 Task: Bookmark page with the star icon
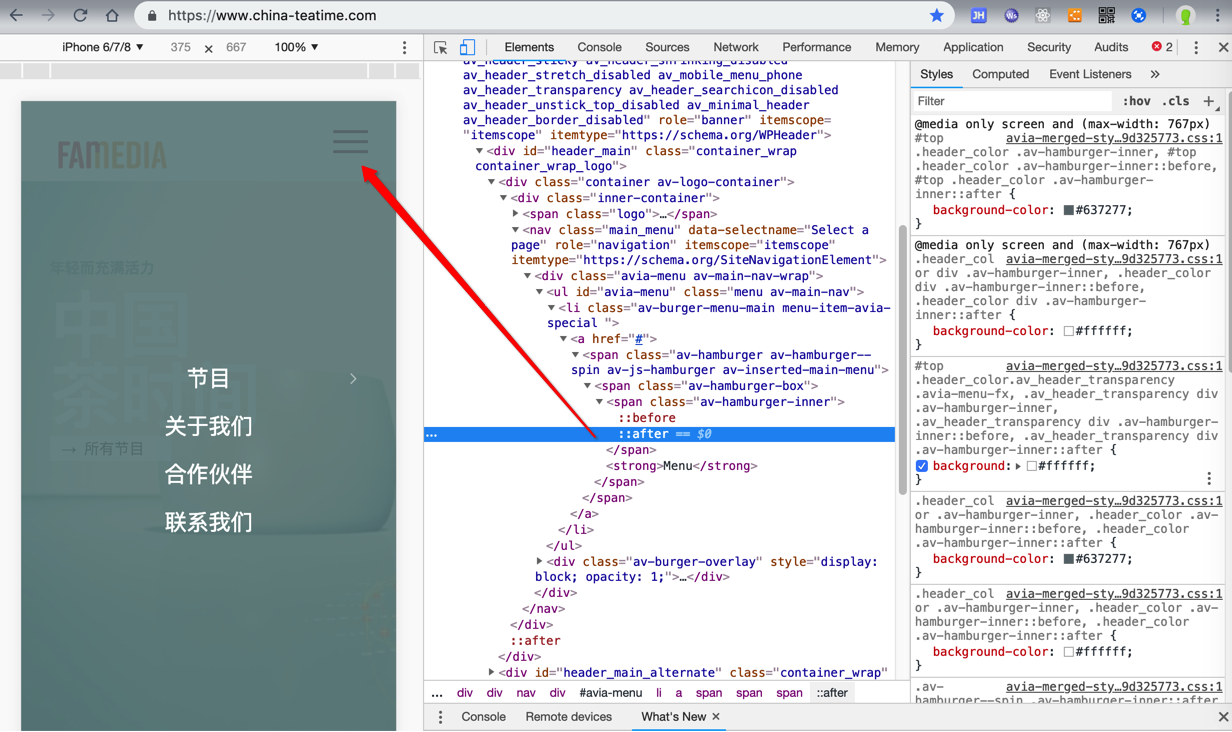point(936,16)
